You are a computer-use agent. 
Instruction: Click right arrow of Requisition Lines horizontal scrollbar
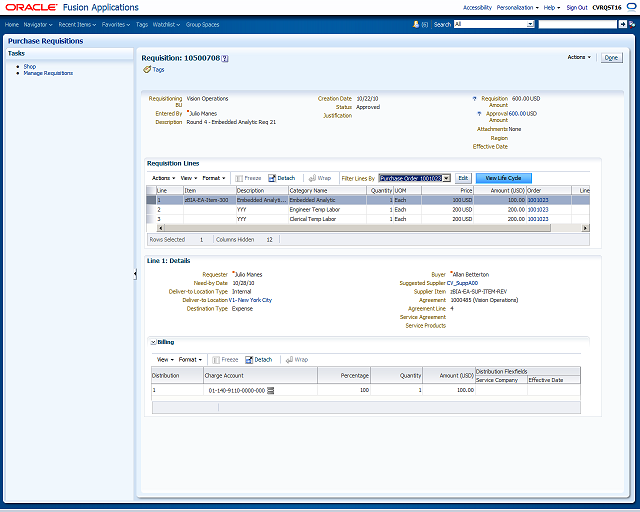(x=586, y=228)
